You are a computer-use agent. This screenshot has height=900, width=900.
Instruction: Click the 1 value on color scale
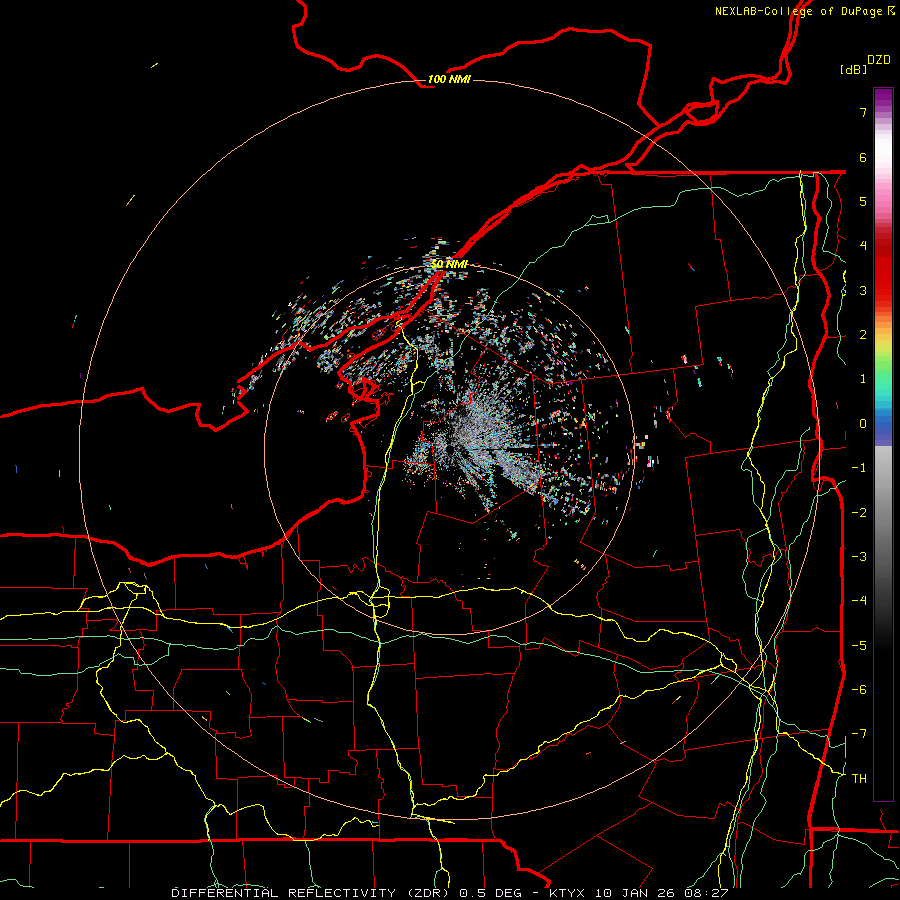863,379
